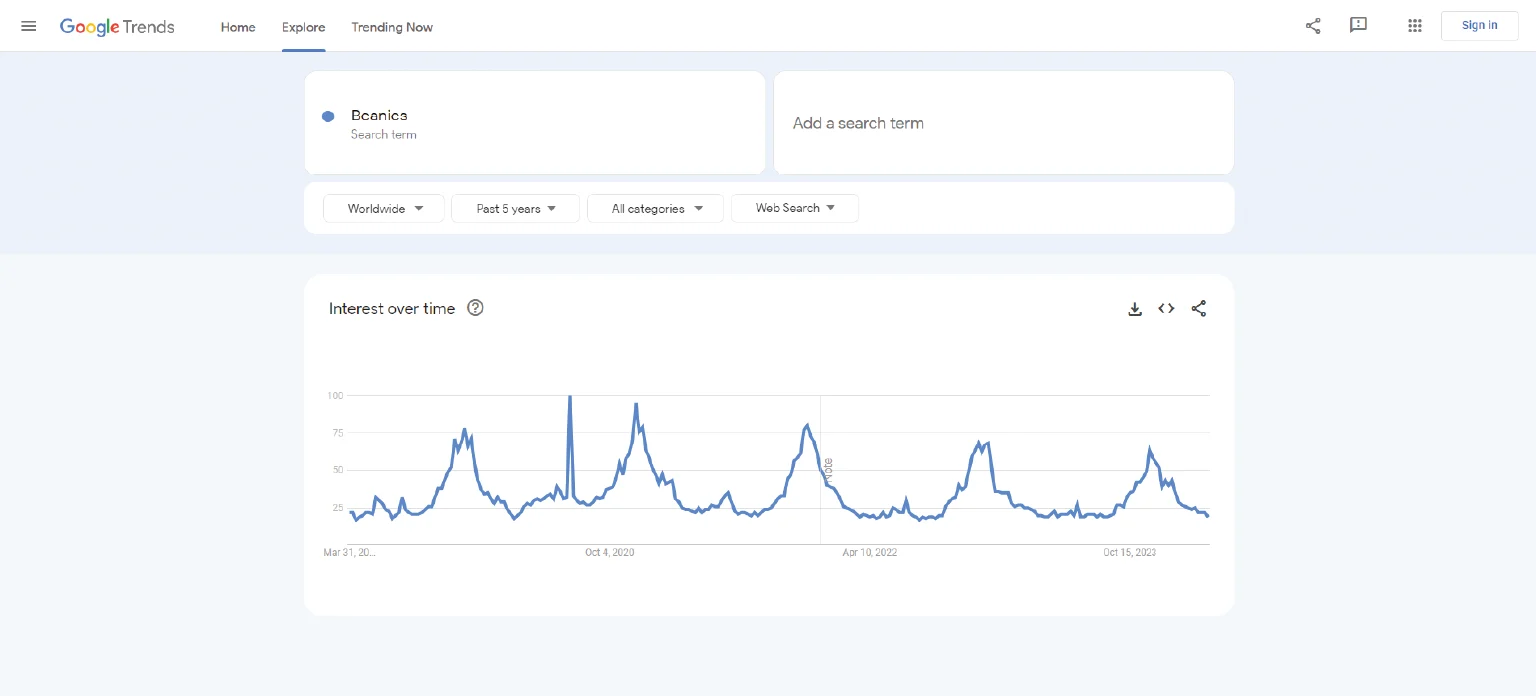Download the chart data as CSV

1135,309
